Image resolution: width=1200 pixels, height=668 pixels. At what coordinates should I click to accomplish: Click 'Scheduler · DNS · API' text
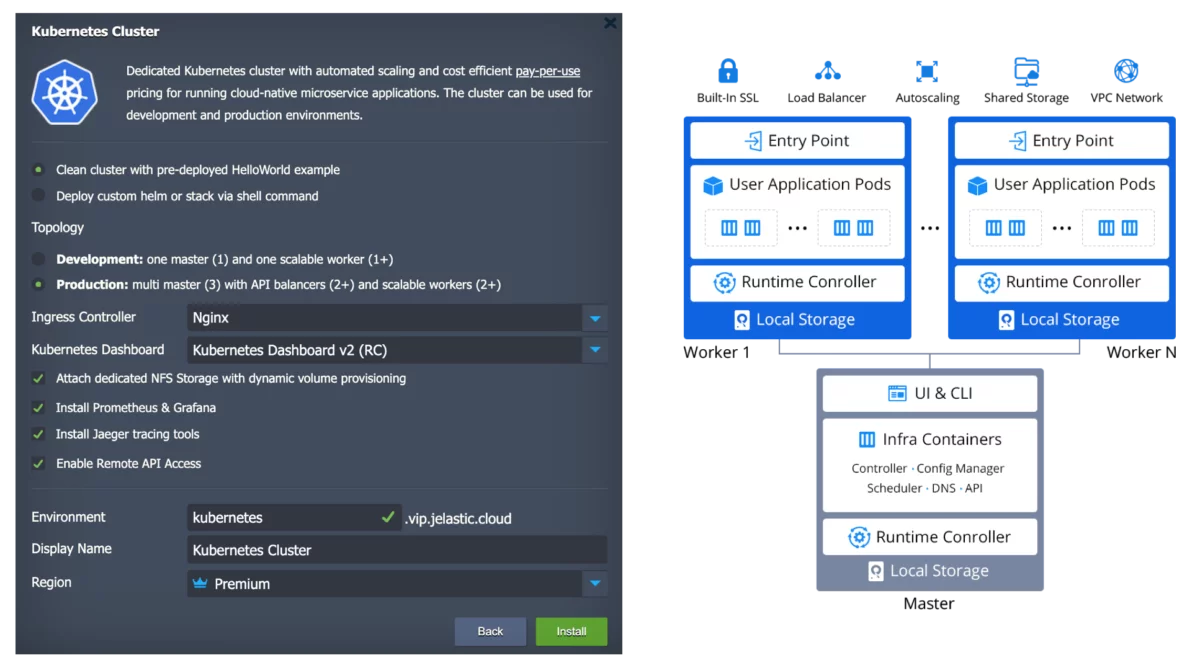point(925,488)
